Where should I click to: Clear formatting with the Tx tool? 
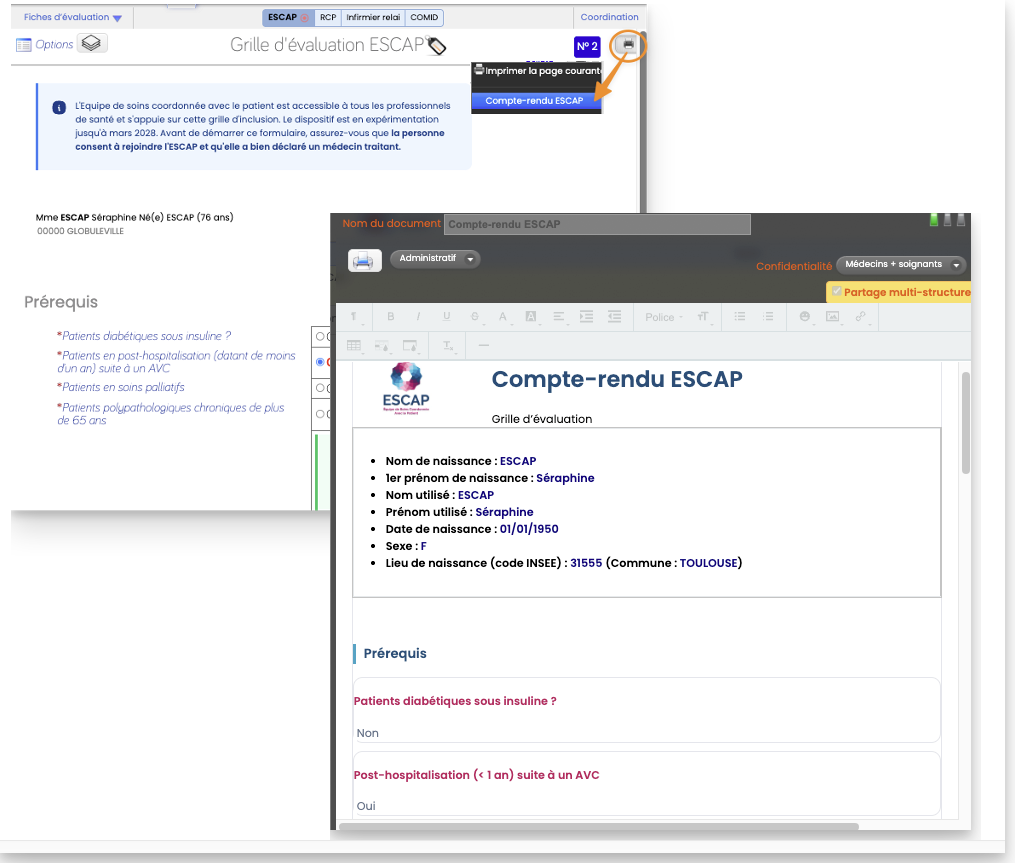448,346
